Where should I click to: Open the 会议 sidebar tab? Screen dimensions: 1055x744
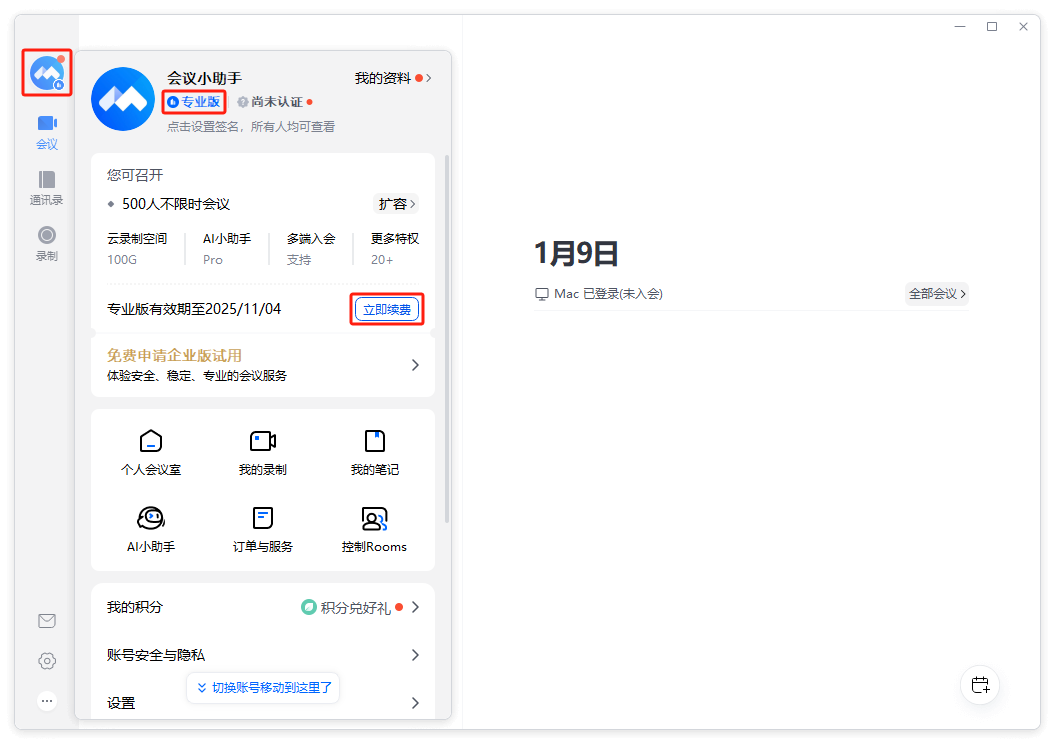click(x=46, y=133)
